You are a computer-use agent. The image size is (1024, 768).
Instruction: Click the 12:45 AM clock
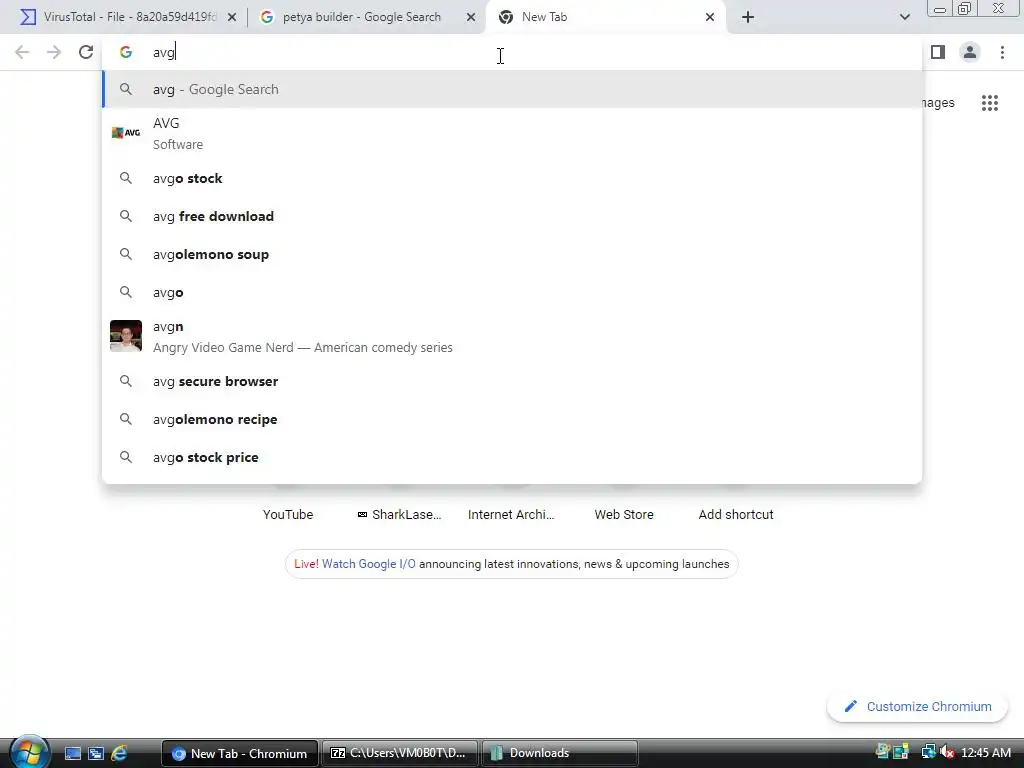pyautogui.click(x=985, y=752)
